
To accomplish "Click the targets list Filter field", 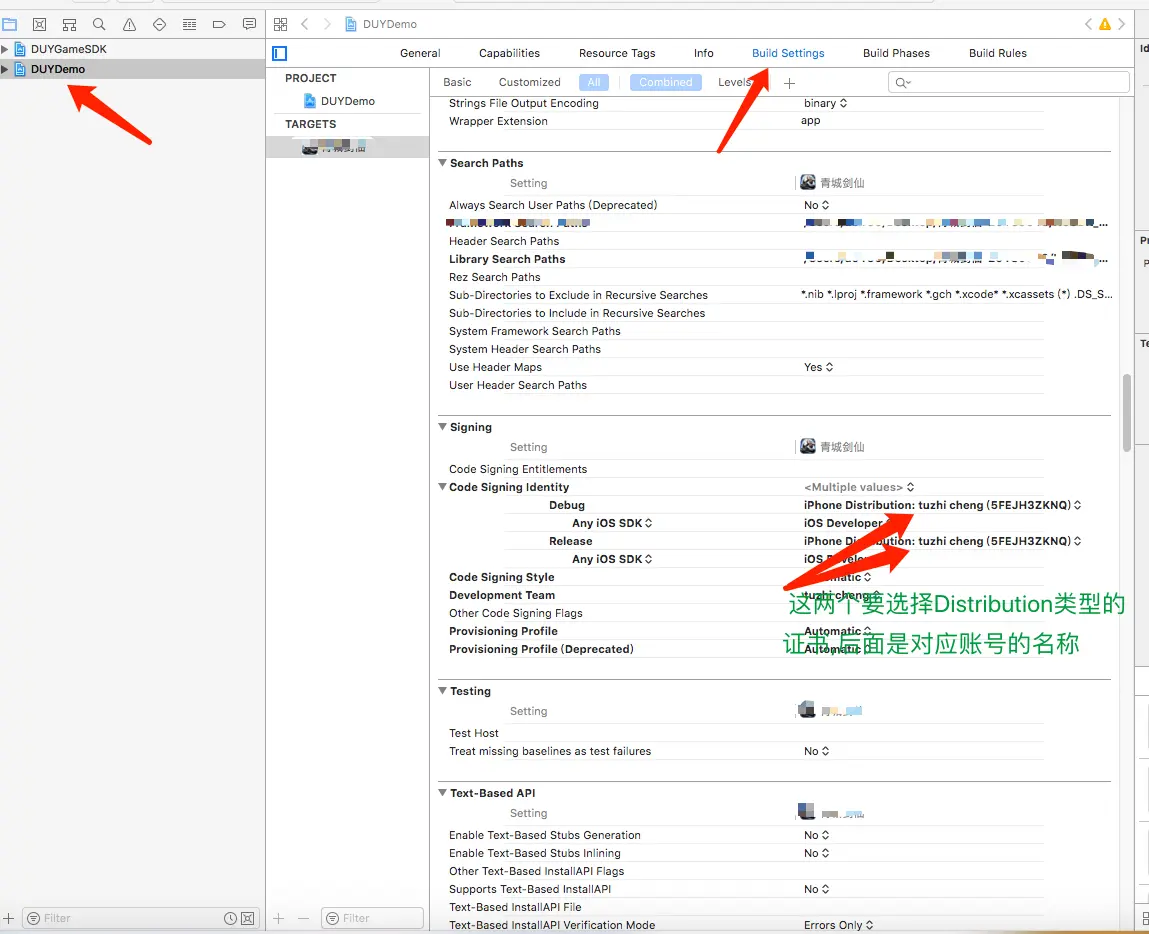I will [x=373, y=918].
